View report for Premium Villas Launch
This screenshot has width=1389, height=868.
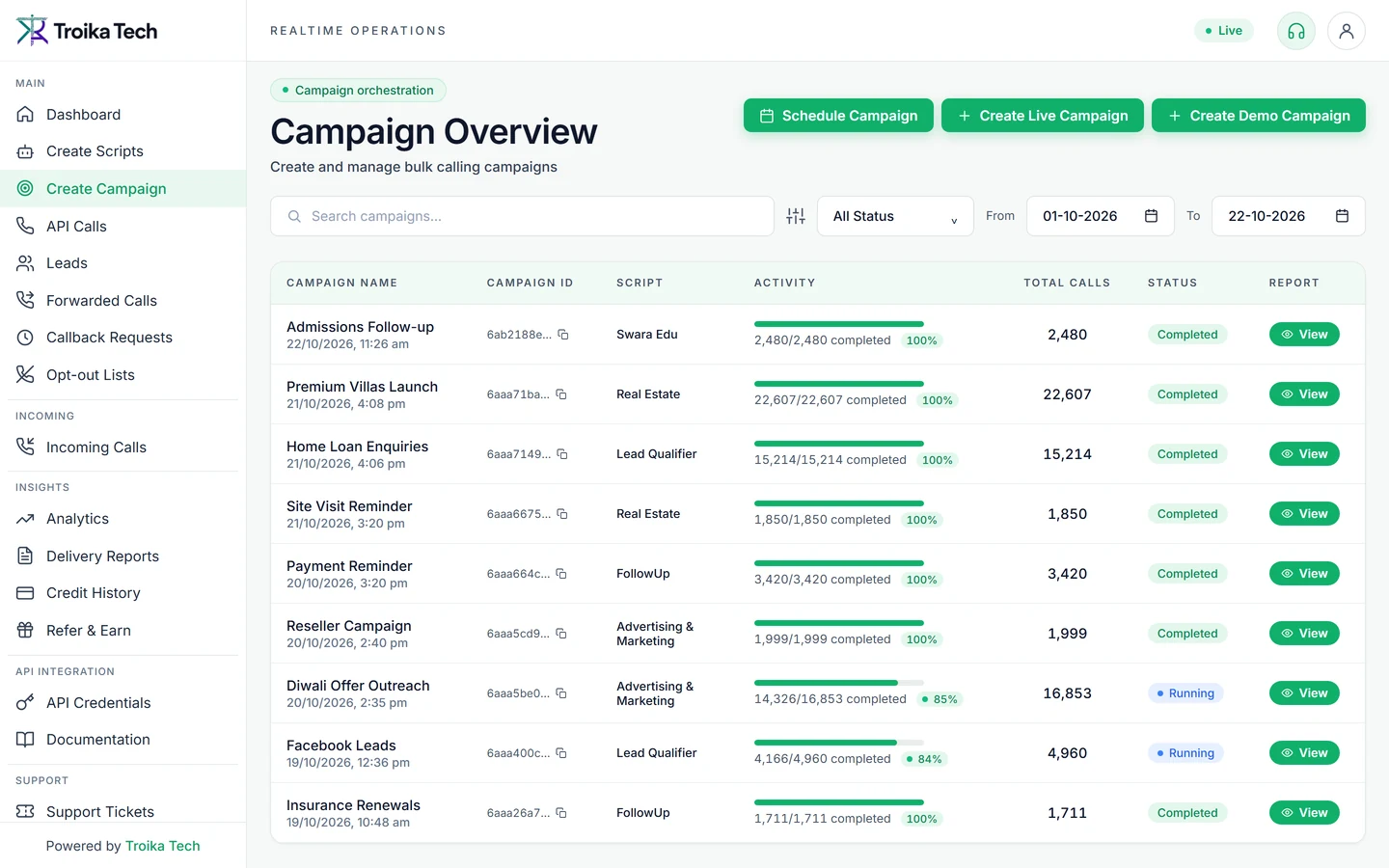pyautogui.click(x=1304, y=394)
